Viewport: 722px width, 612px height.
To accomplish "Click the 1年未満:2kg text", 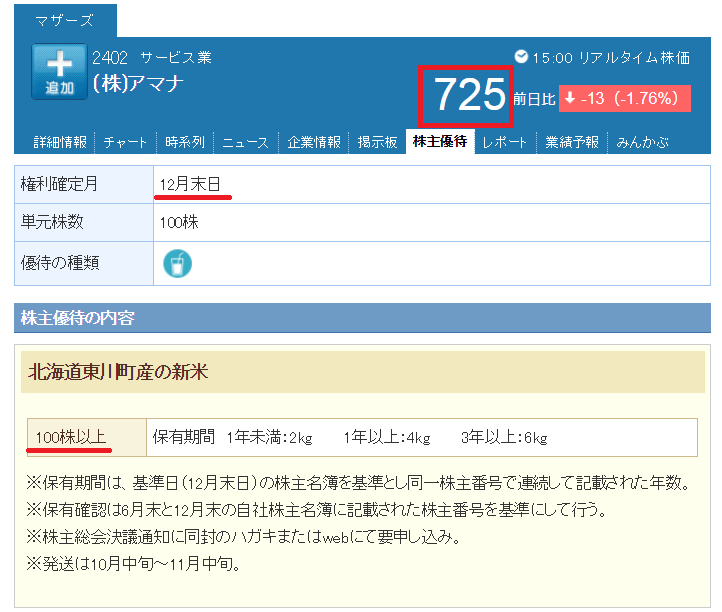I will point(269,437).
